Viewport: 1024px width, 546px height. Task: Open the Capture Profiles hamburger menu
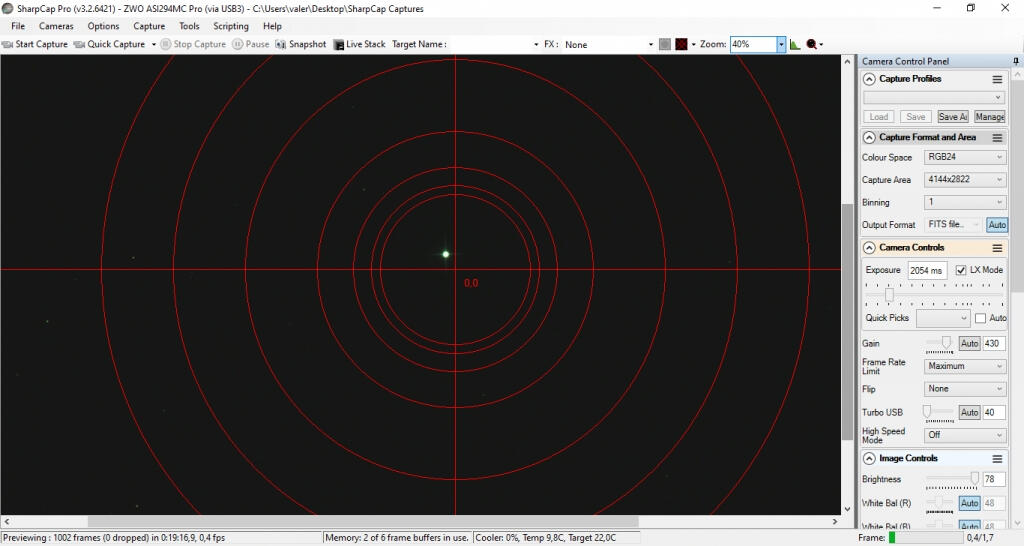997,79
